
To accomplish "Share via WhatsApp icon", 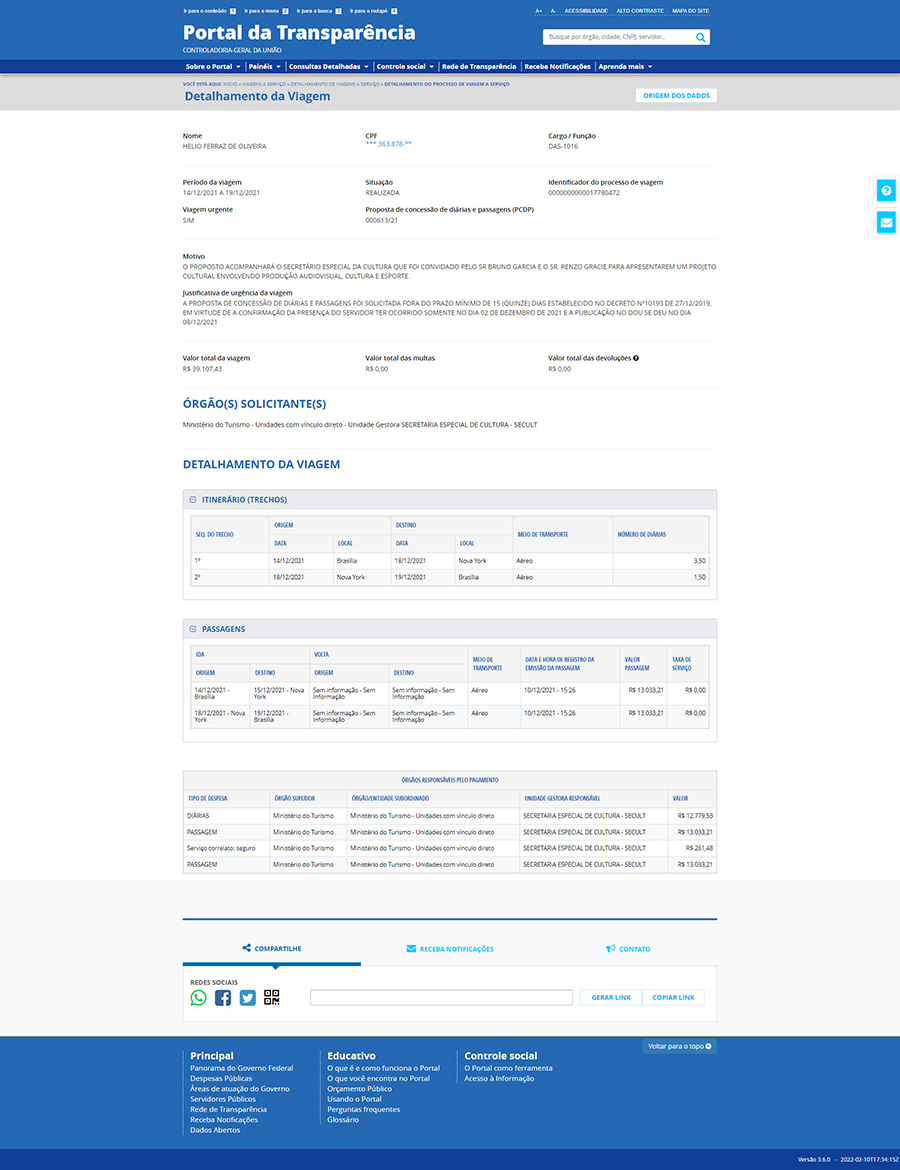I will (x=199, y=997).
